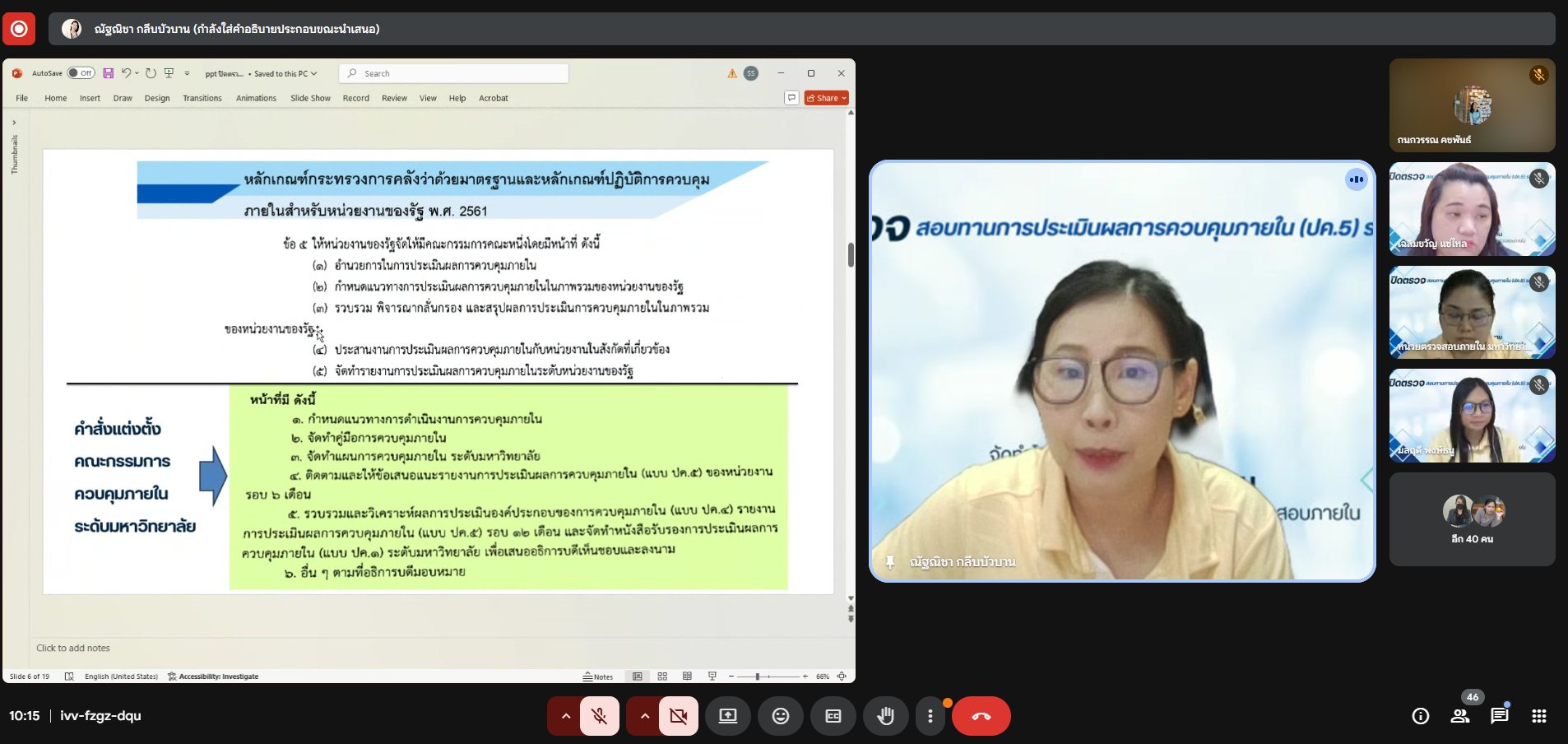Toggle the AutoSave switch in PowerPoint
The image size is (1568, 744).
[x=81, y=73]
